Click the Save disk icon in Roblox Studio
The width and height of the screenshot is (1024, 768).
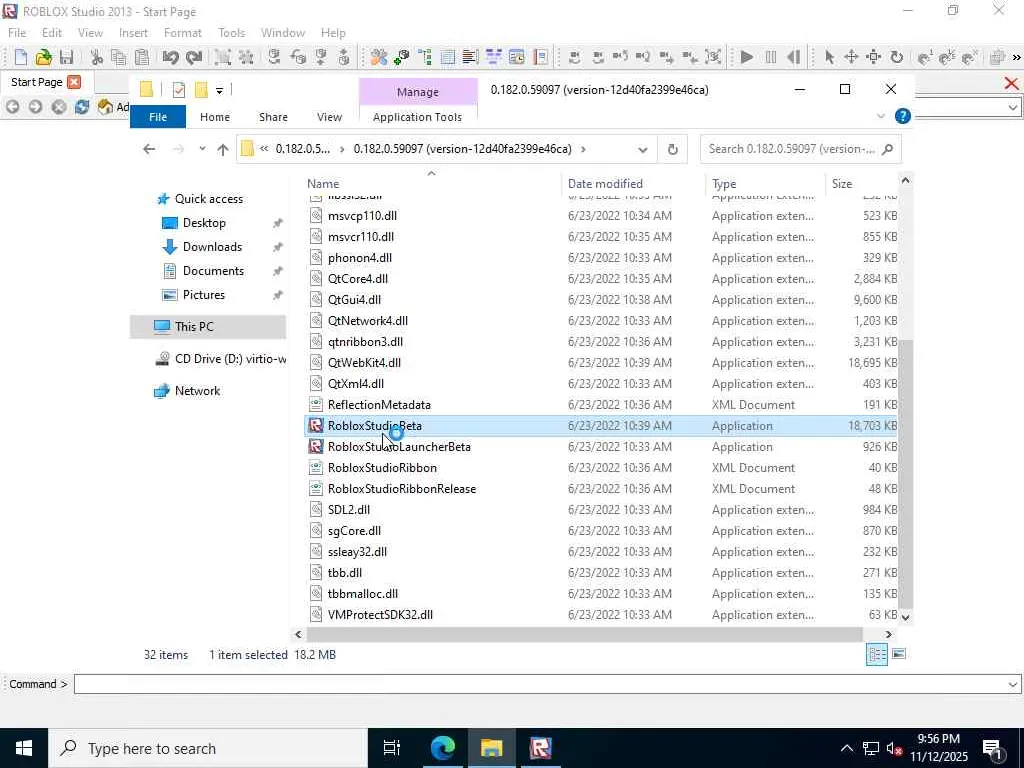click(x=66, y=57)
